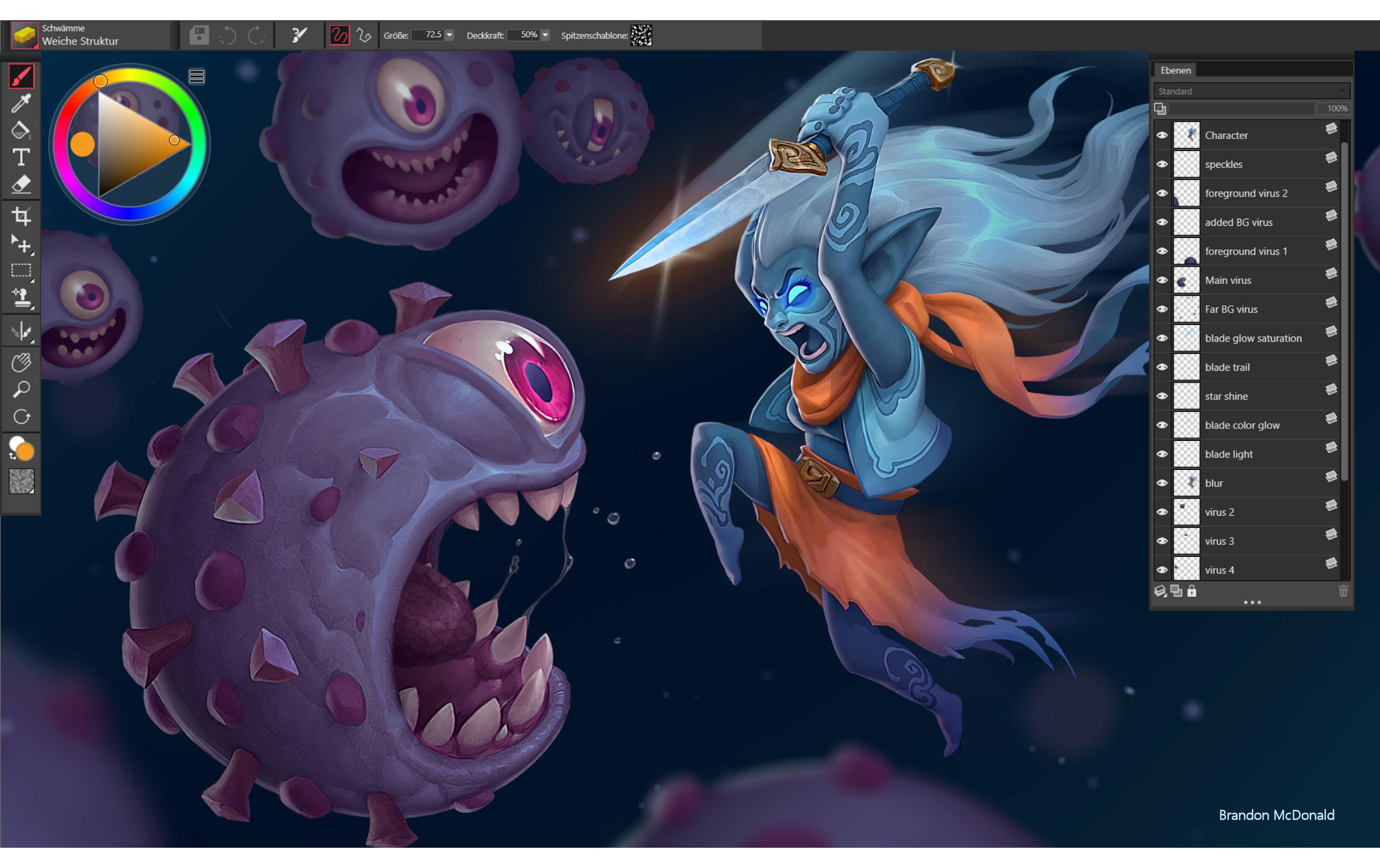Delete layer with the trash icon

[x=1343, y=591]
